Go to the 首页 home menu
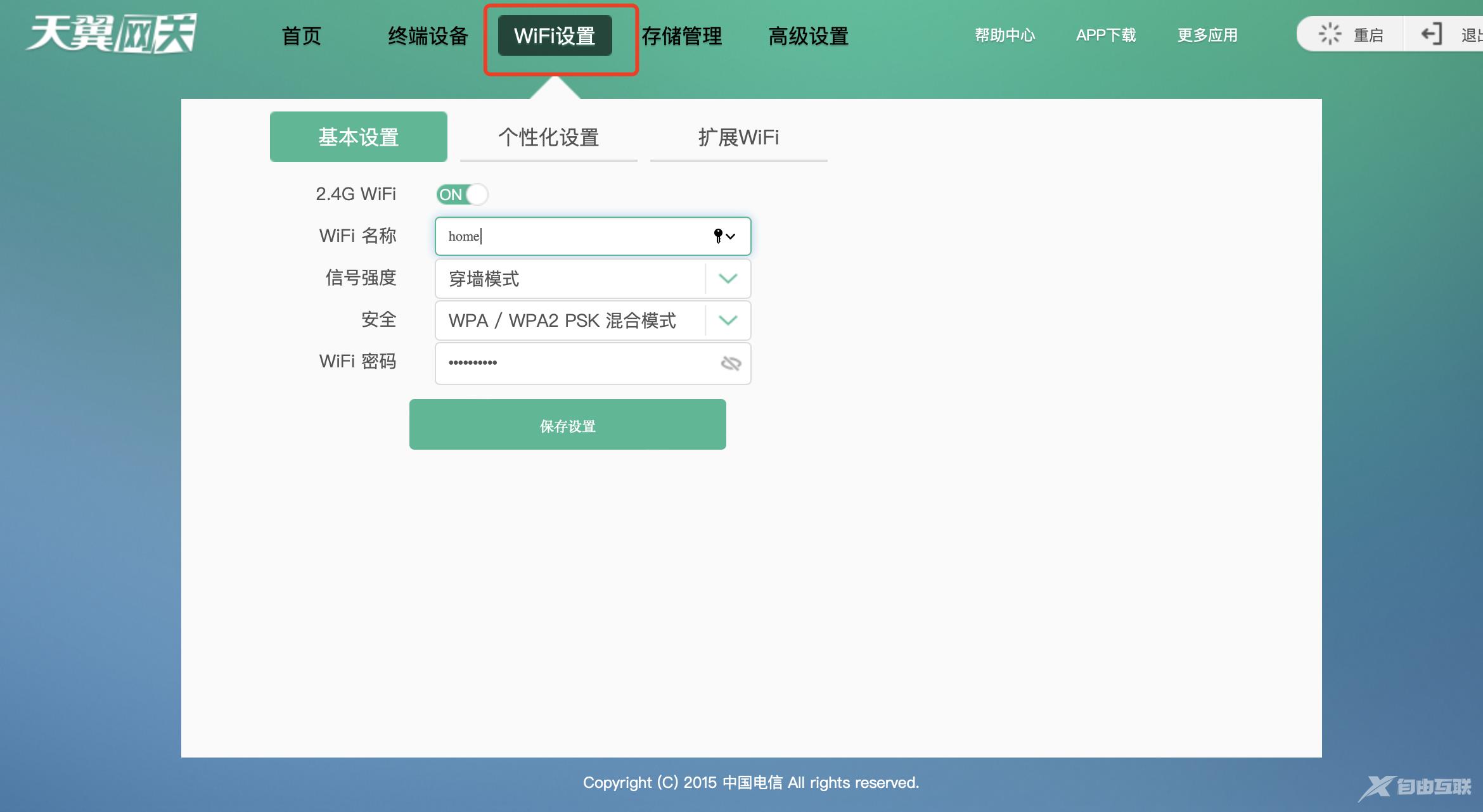Image resolution: width=1483 pixels, height=812 pixels. point(302,36)
